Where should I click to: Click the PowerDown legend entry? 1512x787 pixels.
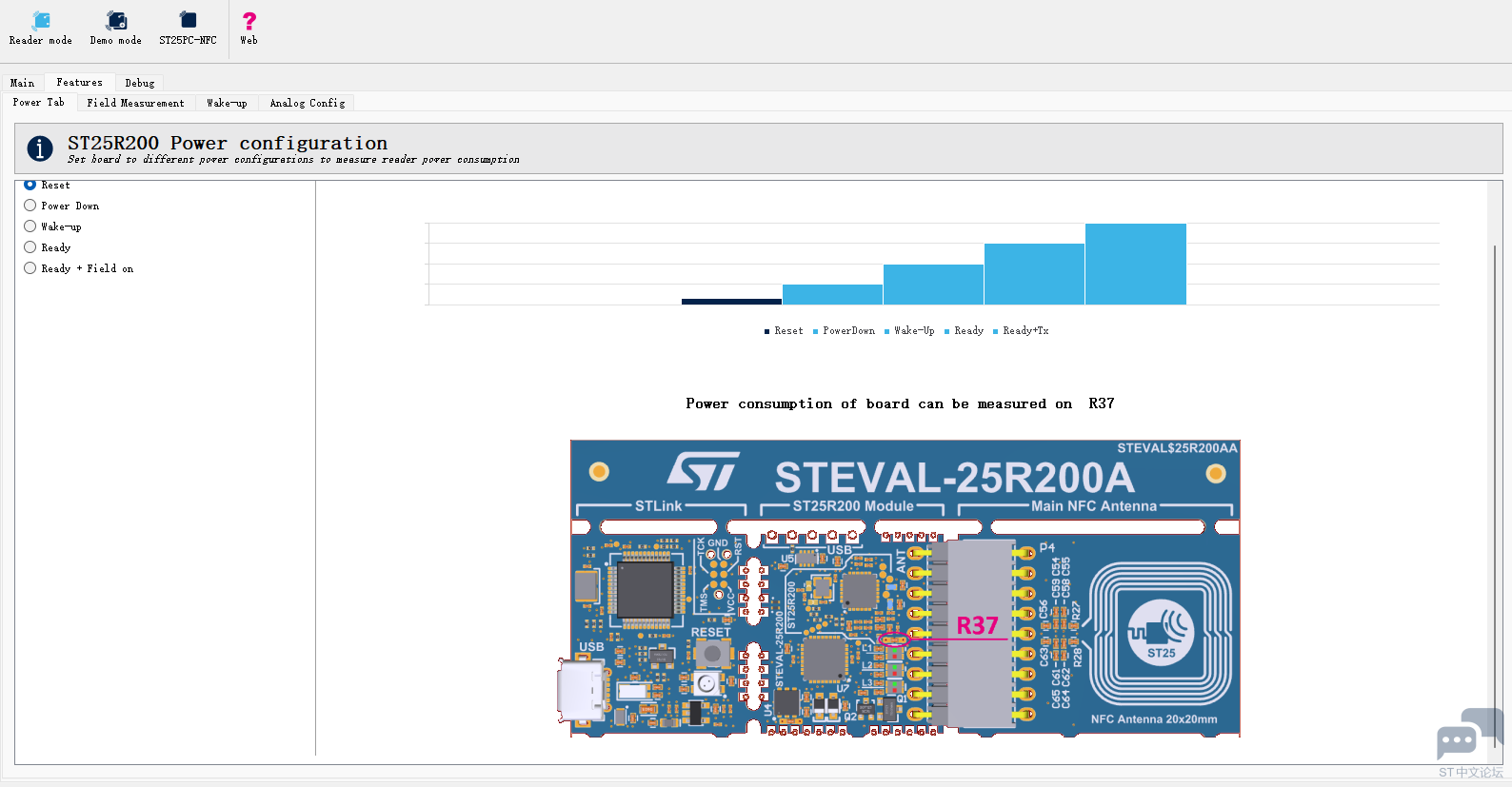point(844,331)
